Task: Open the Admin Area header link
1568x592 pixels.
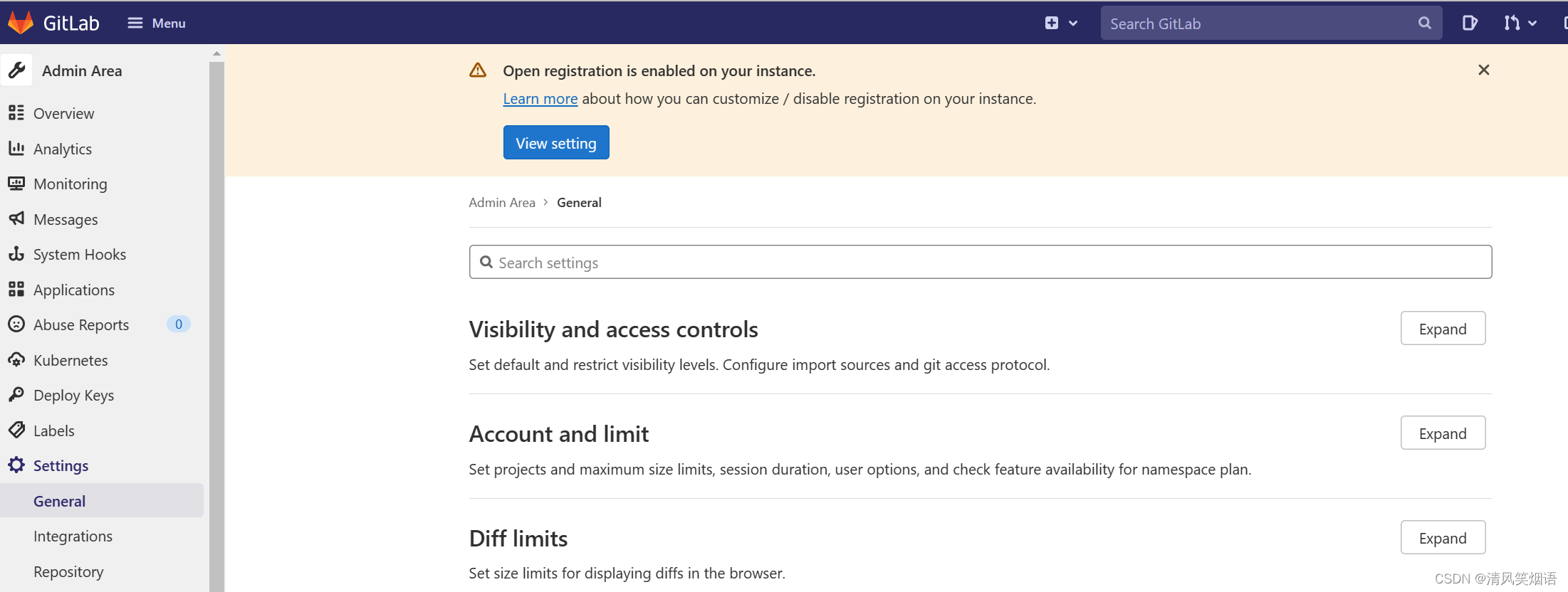Action: [x=82, y=70]
